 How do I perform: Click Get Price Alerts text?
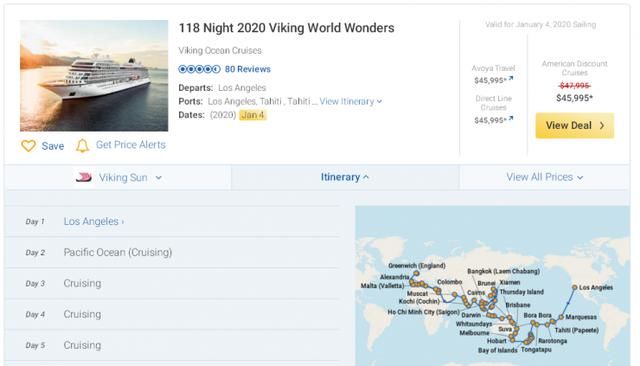[131, 145]
